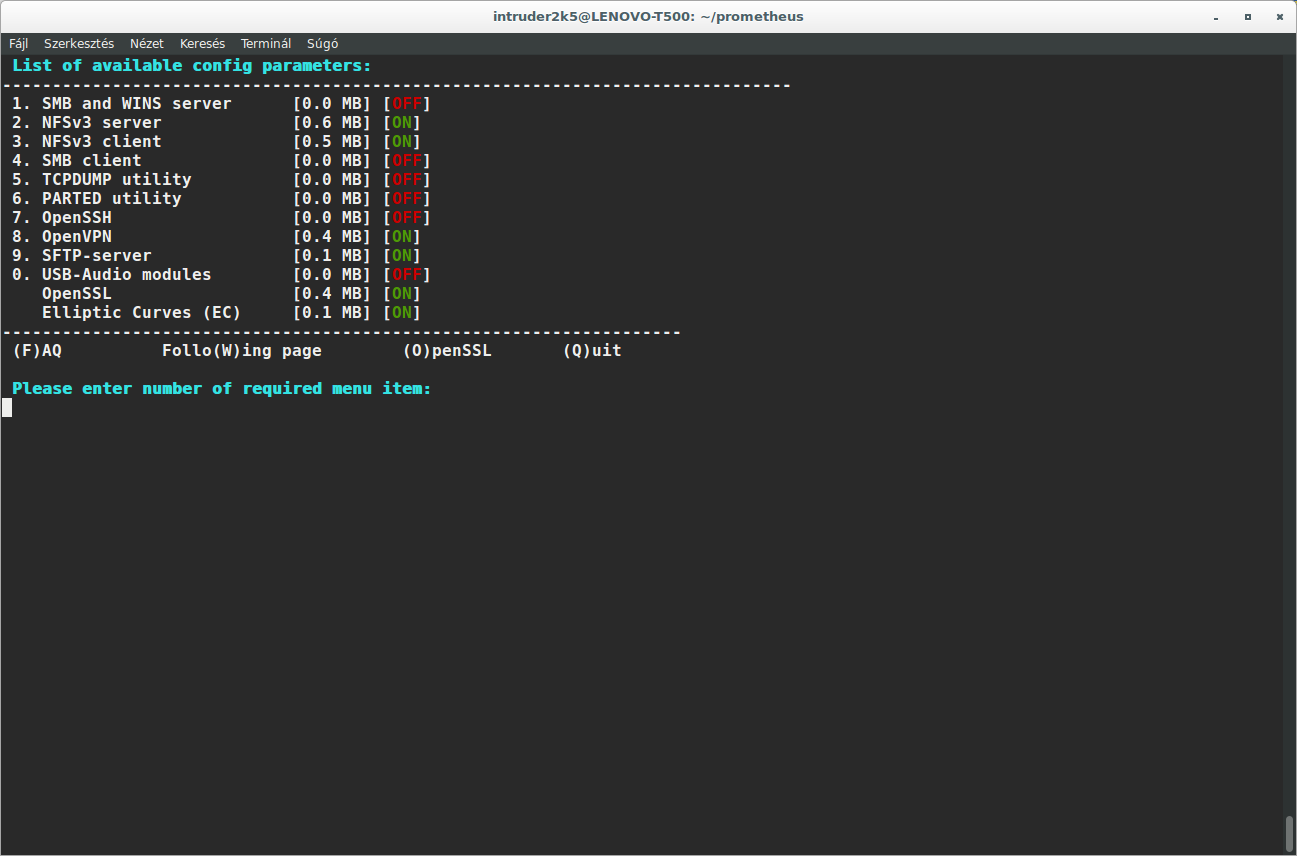
Task: Open the Terminál menu
Action: coord(266,44)
